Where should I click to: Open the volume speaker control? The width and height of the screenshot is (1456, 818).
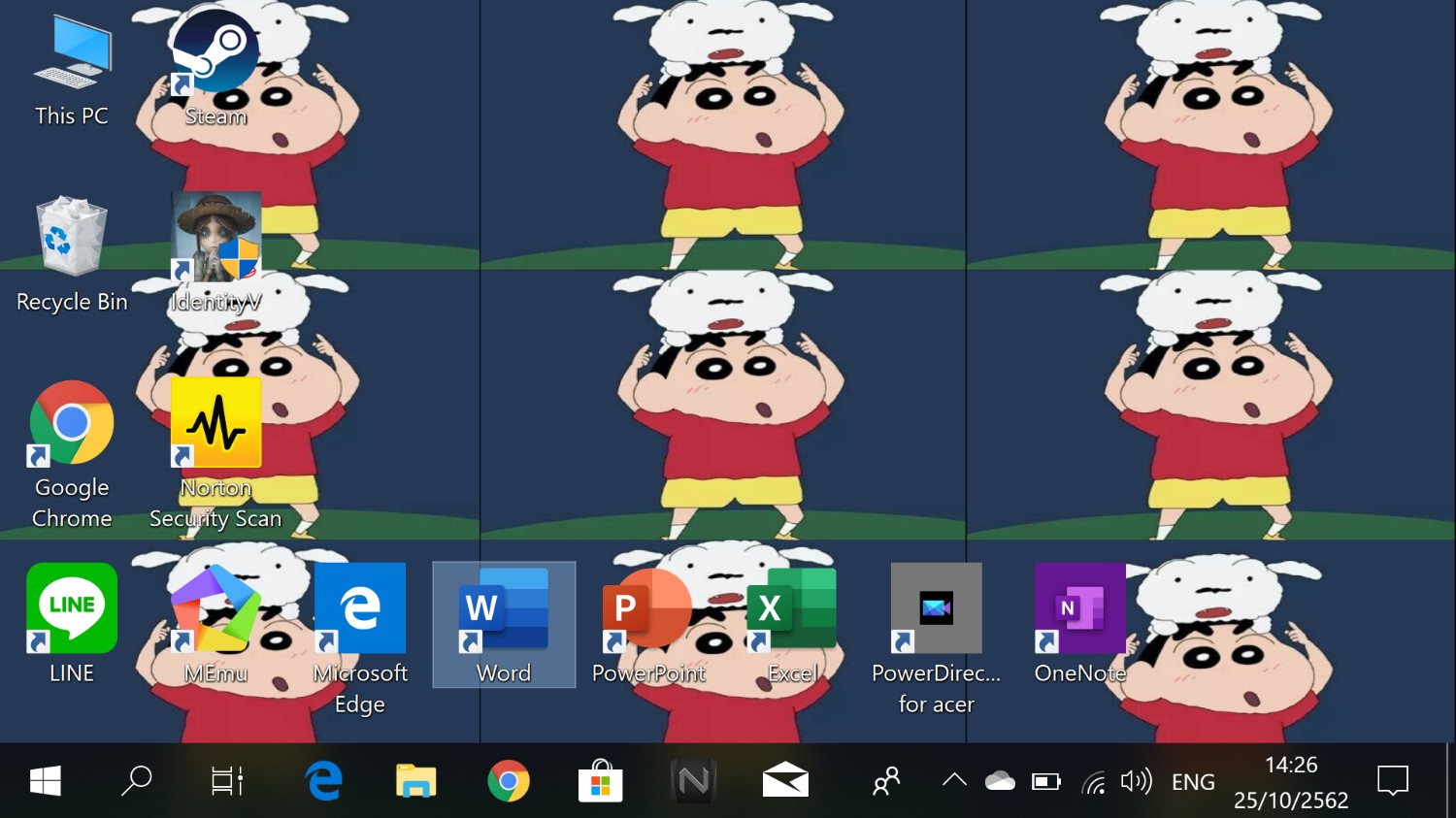pyautogui.click(x=1137, y=781)
